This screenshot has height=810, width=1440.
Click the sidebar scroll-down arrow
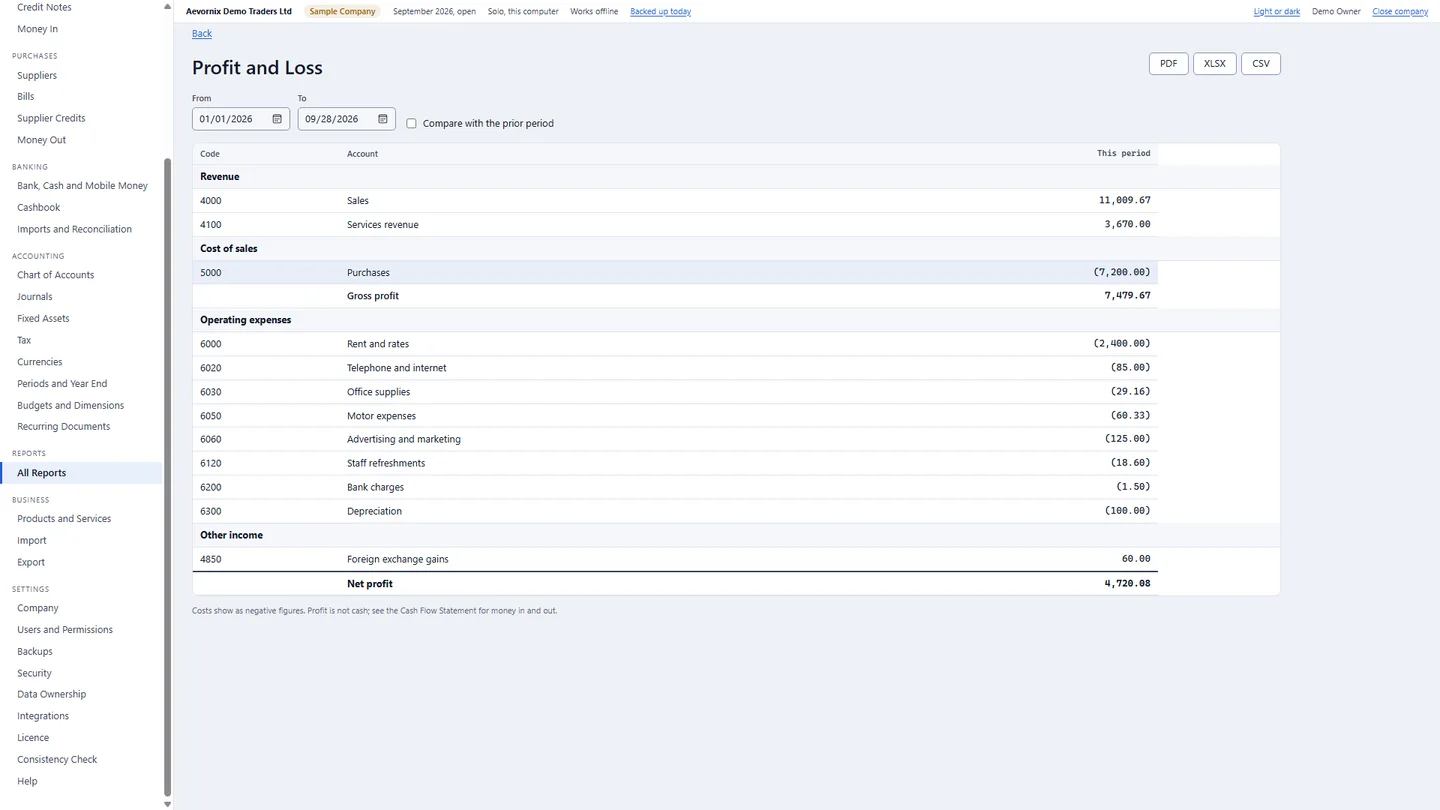tap(167, 804)
